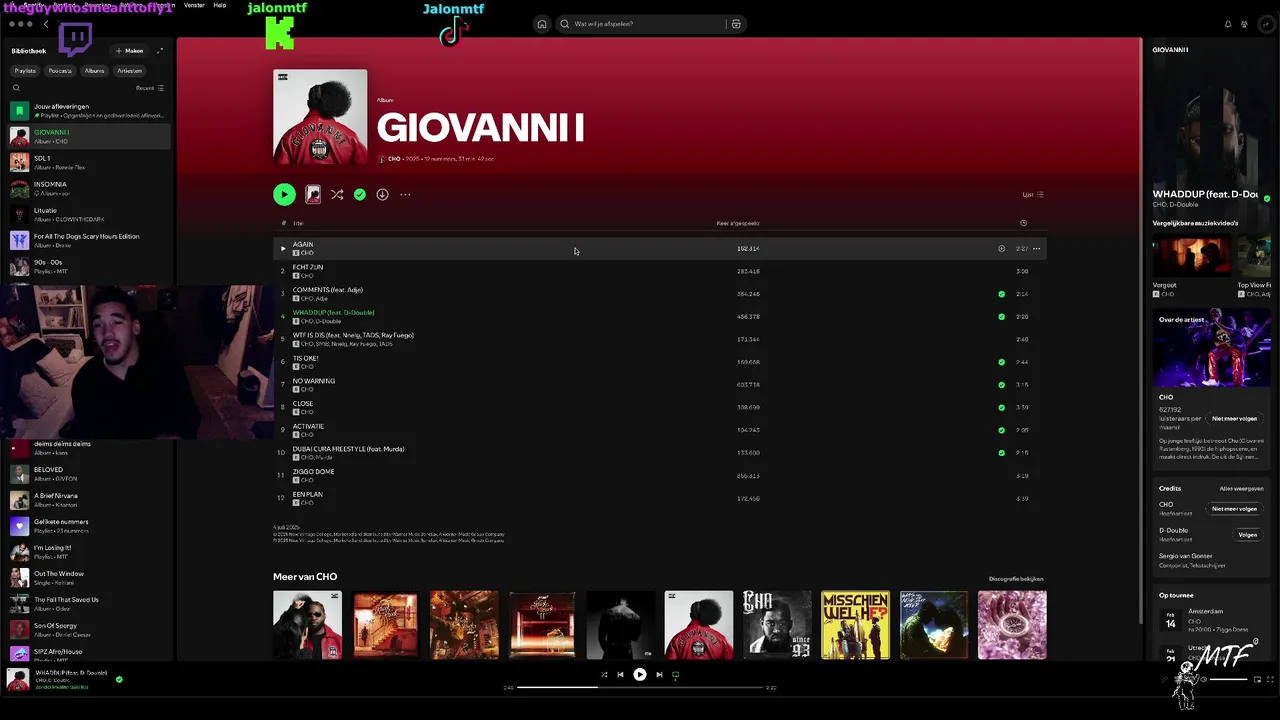This screenshot has width=1280, height=720.
Task: Select track ZIGGO DOME
Action: [x=660, y=476]
